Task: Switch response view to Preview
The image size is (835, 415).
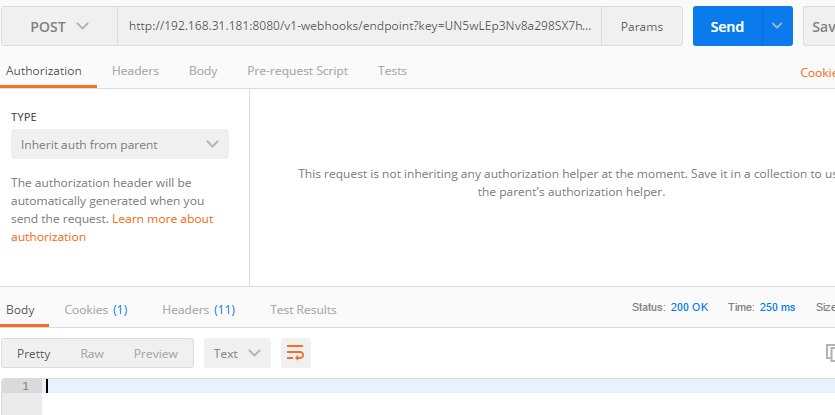Action: click(x=156, y=353)
